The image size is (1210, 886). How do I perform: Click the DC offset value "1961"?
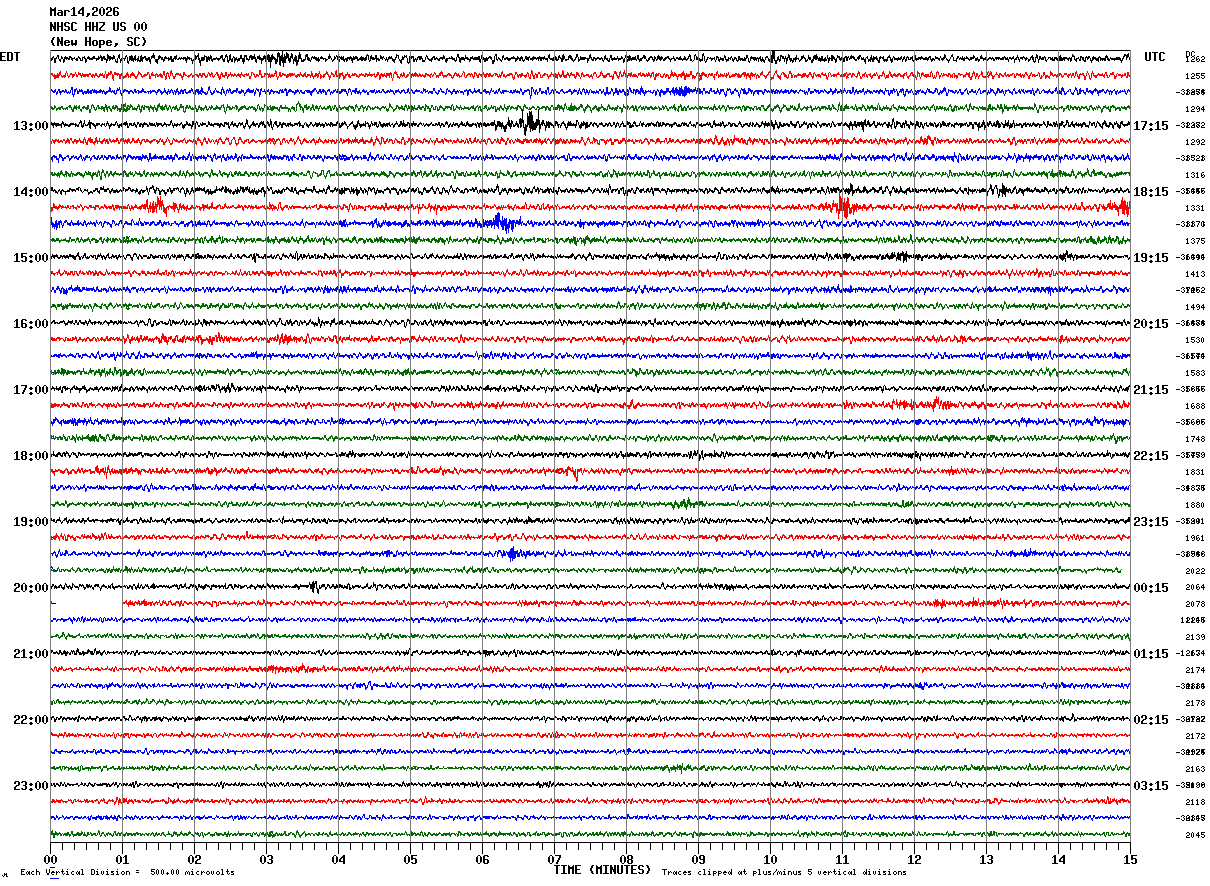(1195, 538)
